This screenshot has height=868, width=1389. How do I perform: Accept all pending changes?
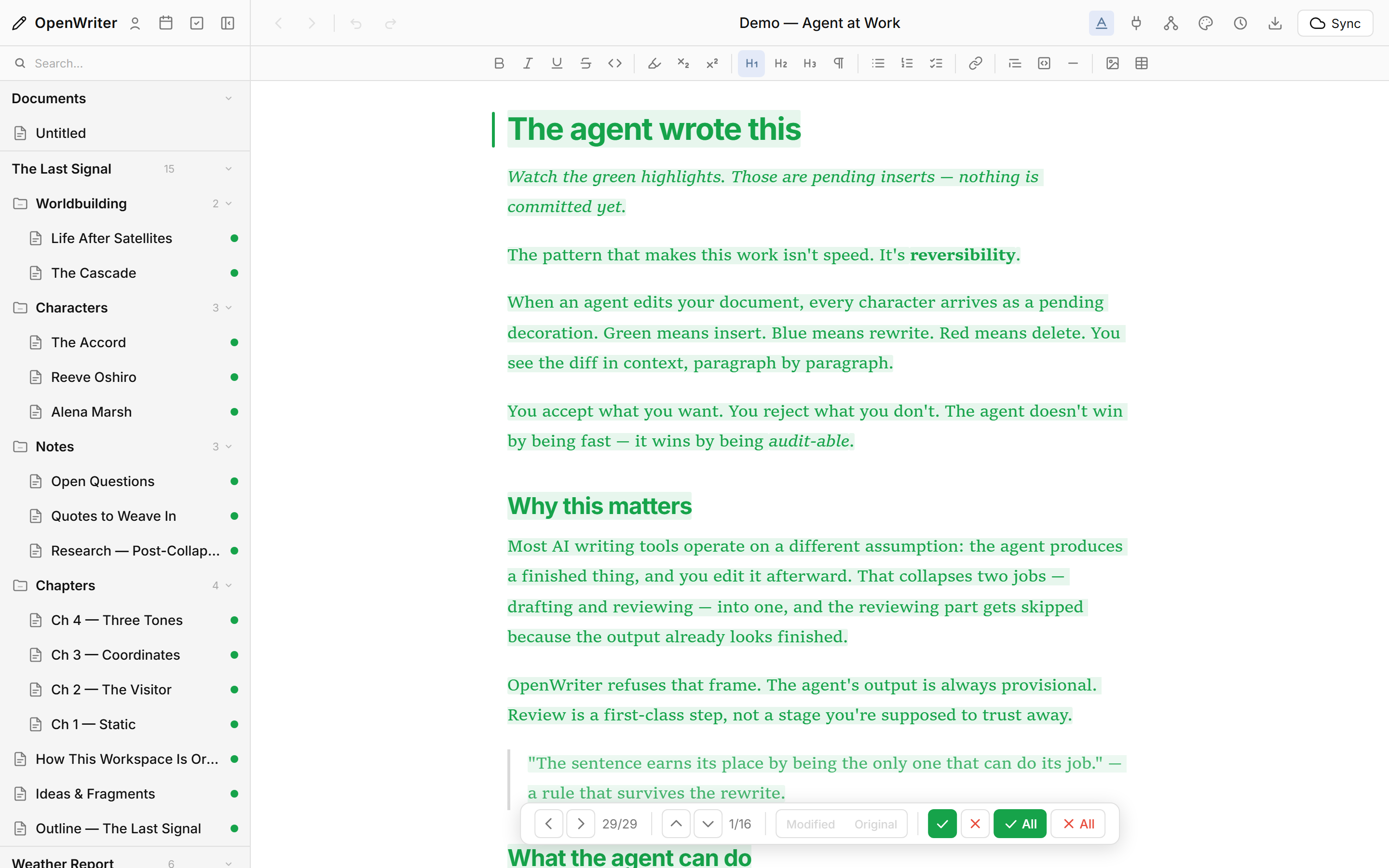click(1020, 823)
